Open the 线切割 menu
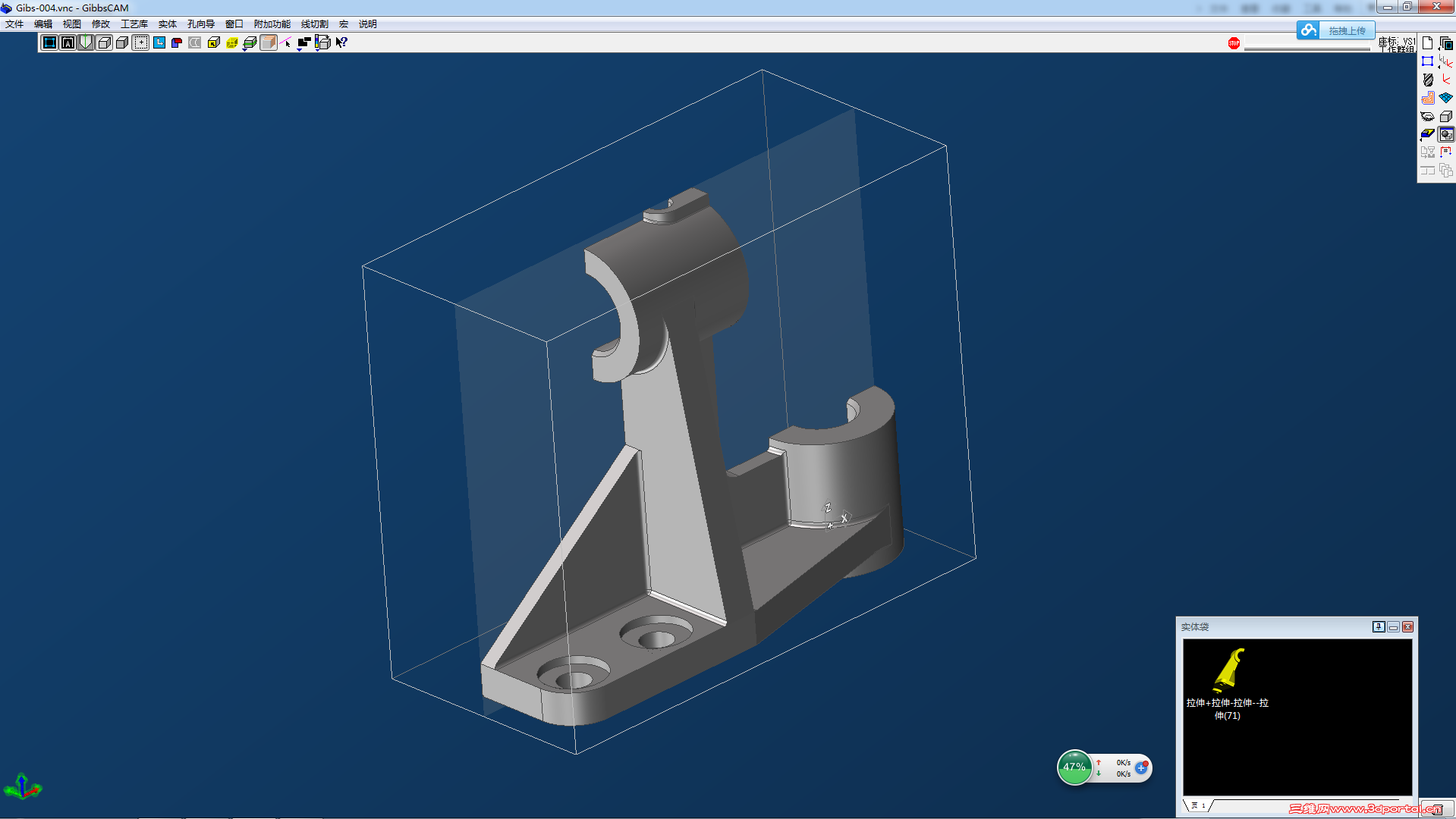This screenshot has width=1456, height=819. (x=315, y=24)
